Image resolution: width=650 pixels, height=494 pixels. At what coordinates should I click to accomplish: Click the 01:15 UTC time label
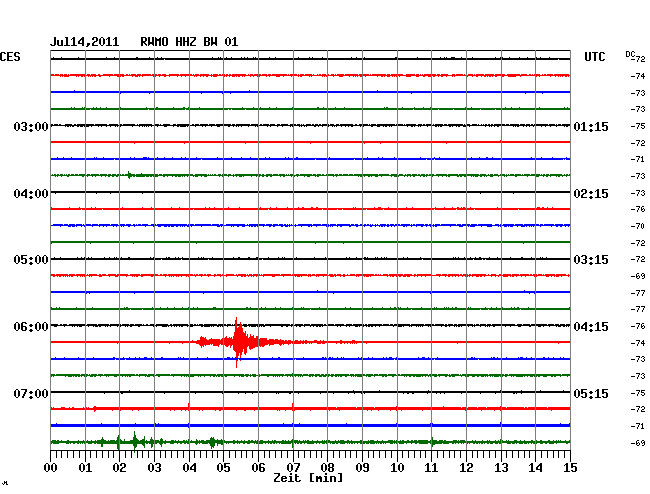[x=591, y=126]
